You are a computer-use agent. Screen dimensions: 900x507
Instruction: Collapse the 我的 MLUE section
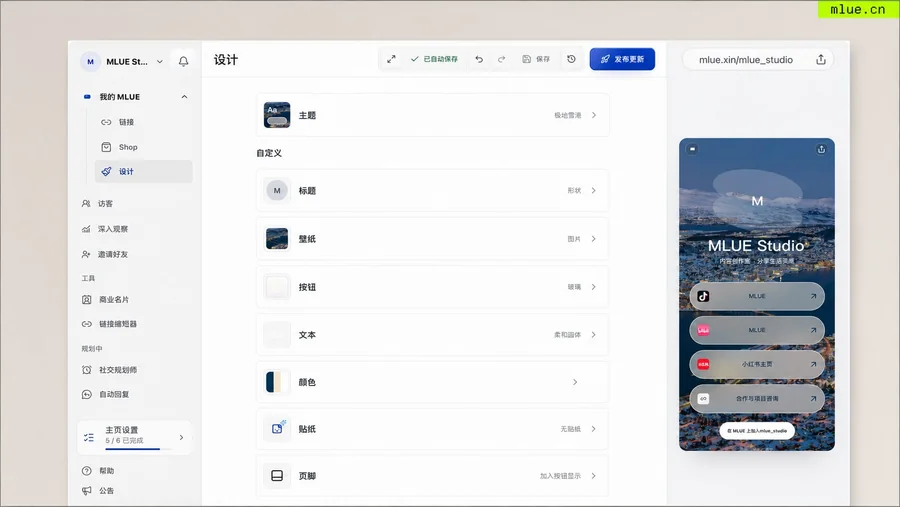(x=184, y=97)
